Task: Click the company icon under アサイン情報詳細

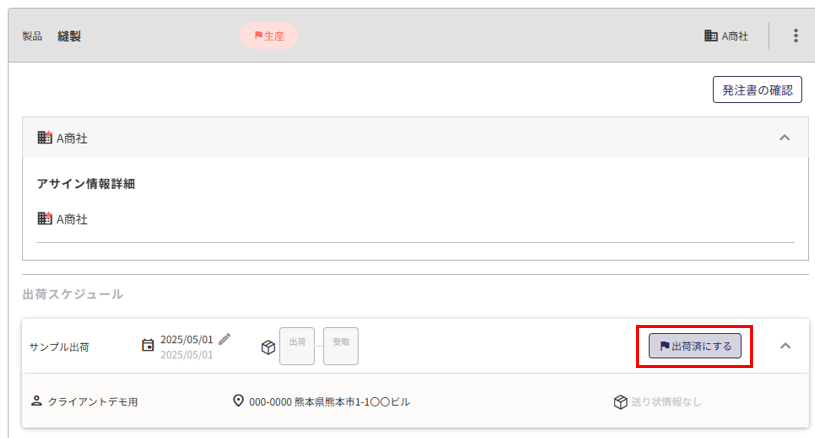Action: [45, 218]
